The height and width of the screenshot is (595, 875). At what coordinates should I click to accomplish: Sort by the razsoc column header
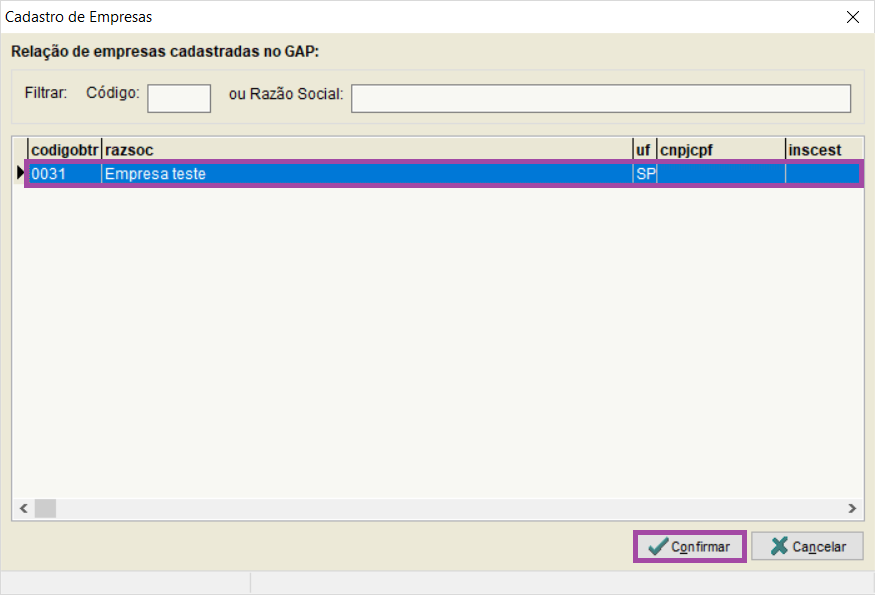click(366, 149)
